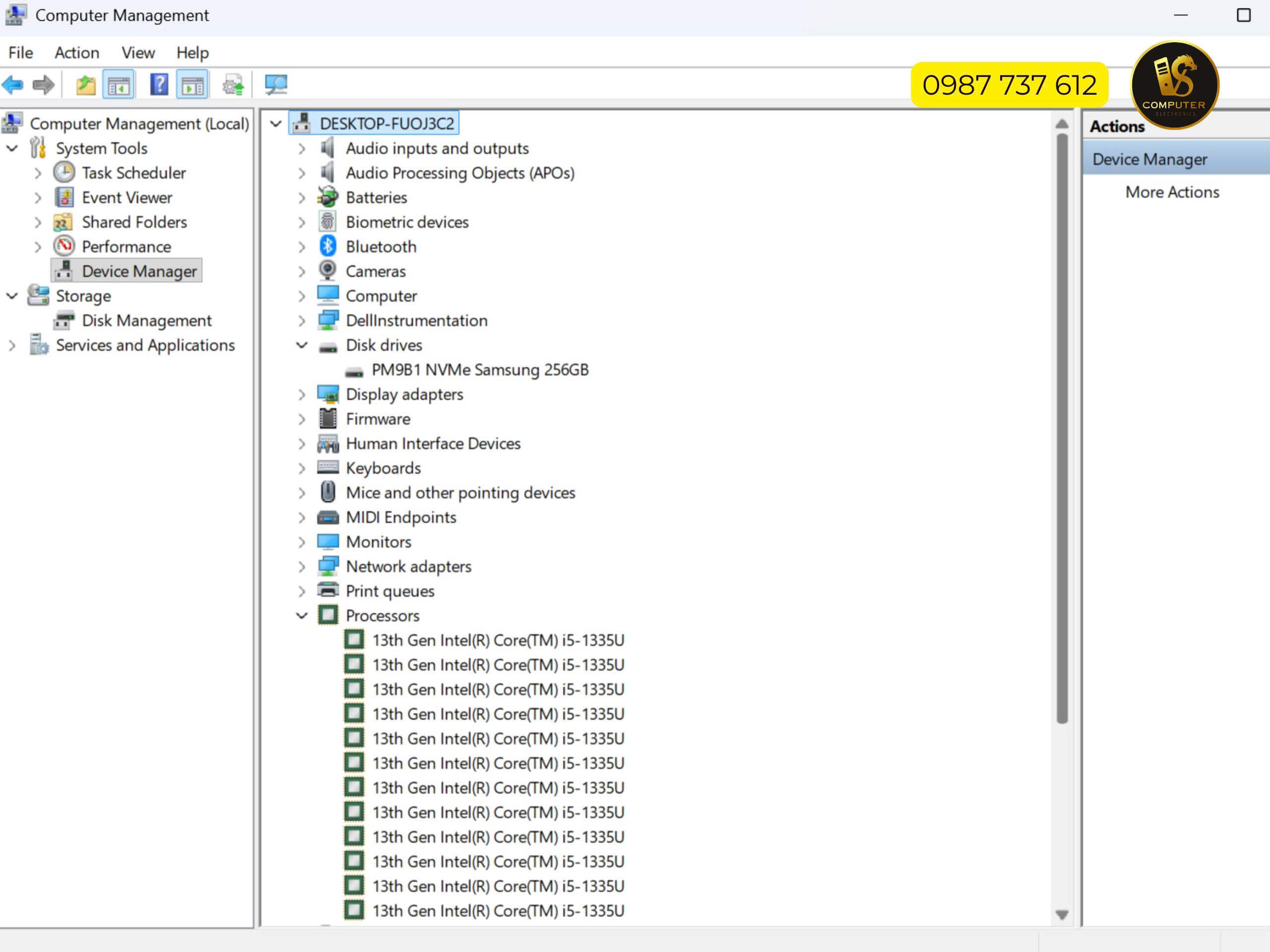Minimize the Computer Management window
The image size is (1270, 952).
pyautogui.click(x=1180, y=15)
